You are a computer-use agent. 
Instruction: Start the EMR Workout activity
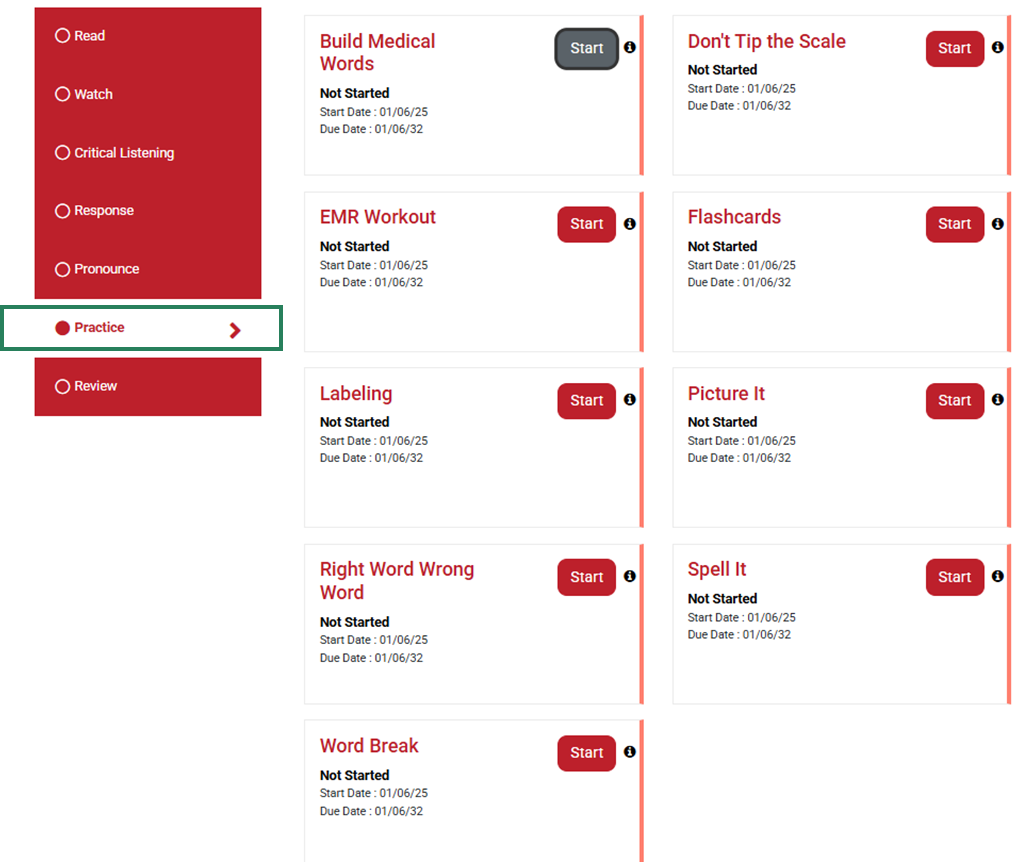coord(586,224)
